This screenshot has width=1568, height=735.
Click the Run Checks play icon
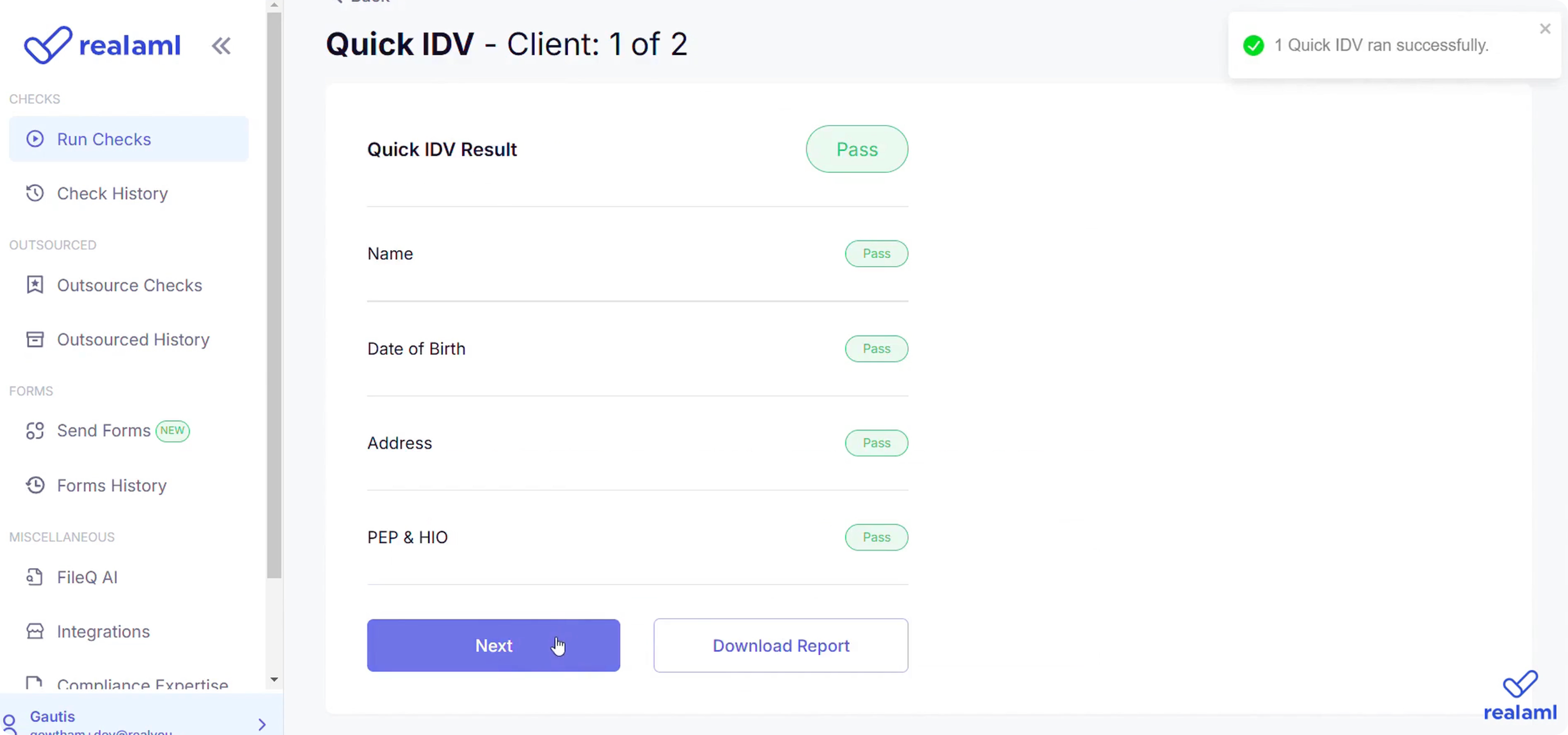click(x=35, y=139)
